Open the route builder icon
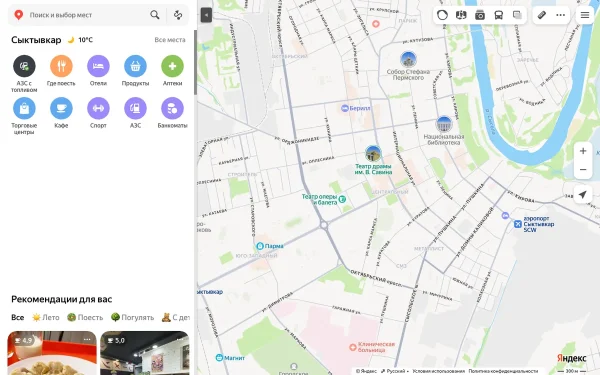Viewport: 600px width, 375px height. [x=178, y=15]
